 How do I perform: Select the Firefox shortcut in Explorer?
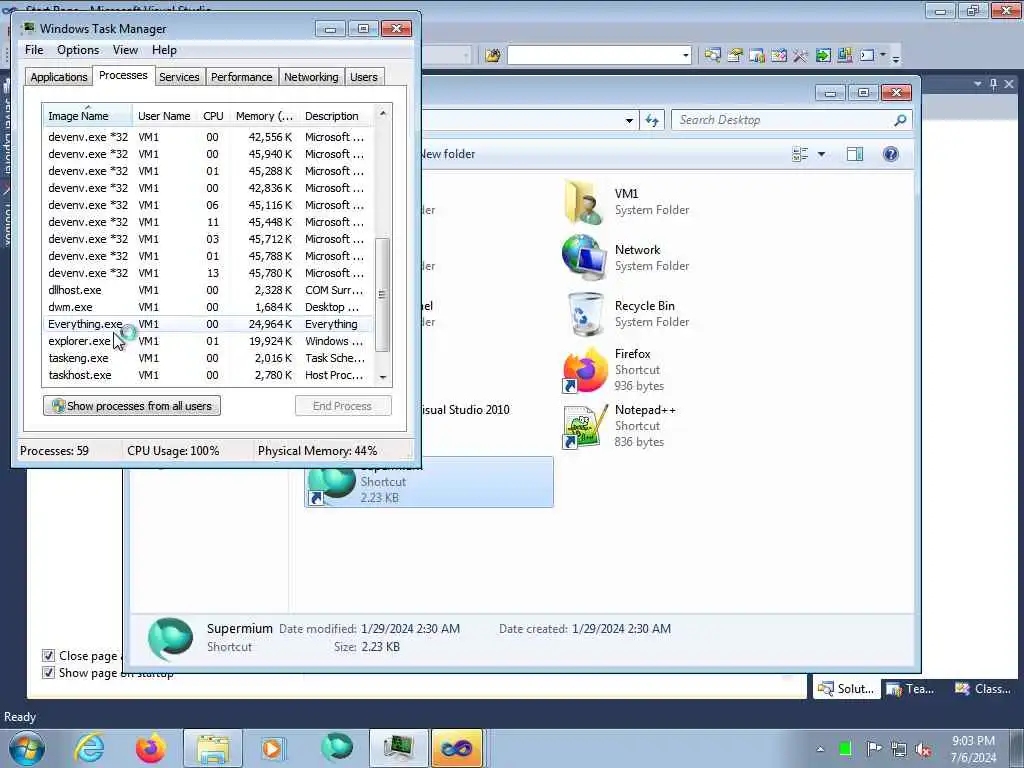(x=584, y=370)
